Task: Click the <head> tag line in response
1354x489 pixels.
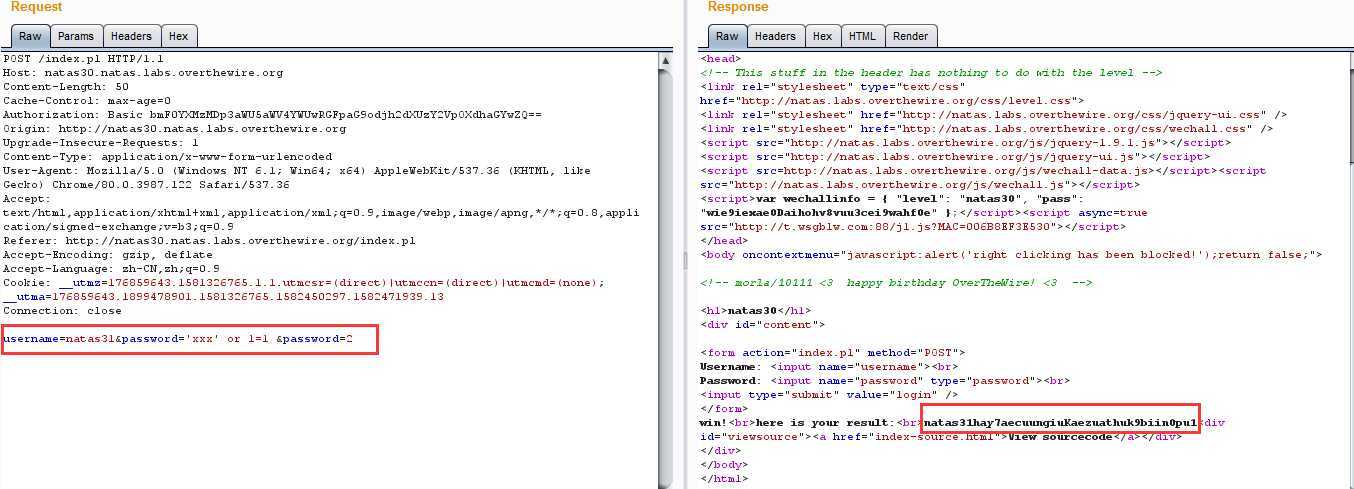Action: pos(720,59)
